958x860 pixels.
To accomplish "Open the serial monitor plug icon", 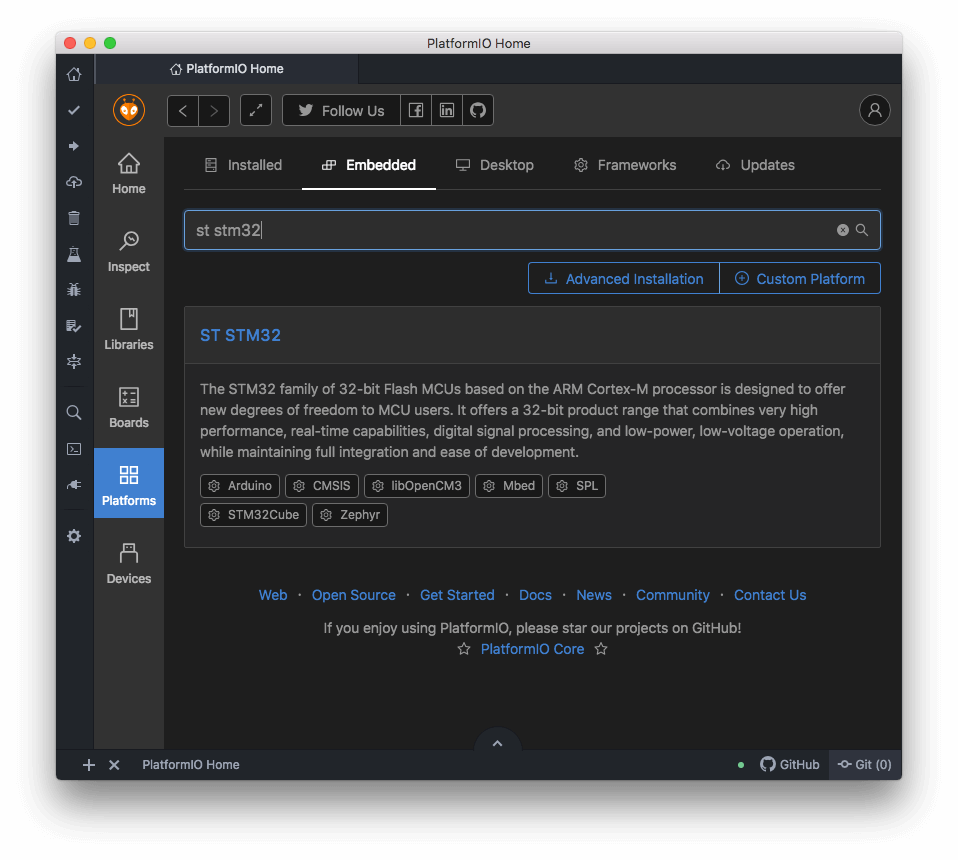I will coord(74,485).
